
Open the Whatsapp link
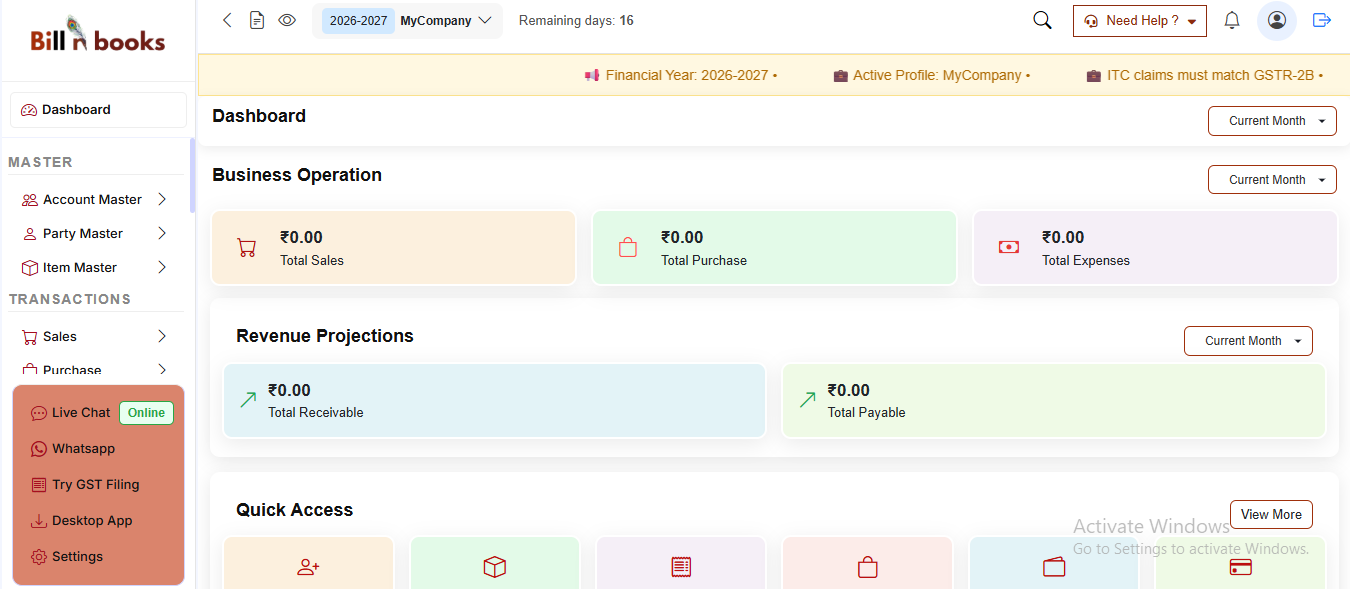click(x=83, y=449)
